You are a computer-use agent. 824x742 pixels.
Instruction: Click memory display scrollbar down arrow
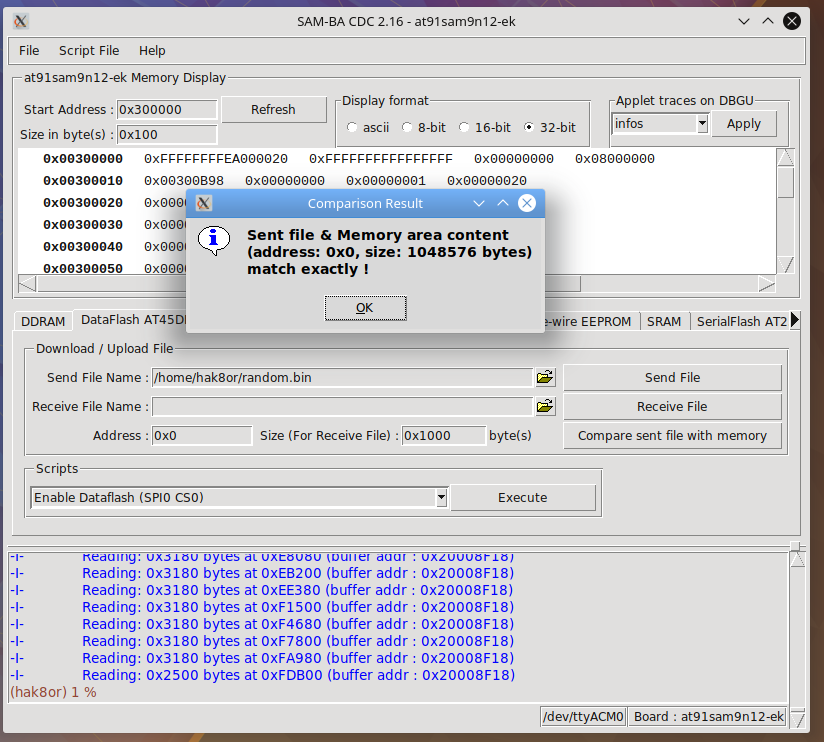tap(786, 264)
